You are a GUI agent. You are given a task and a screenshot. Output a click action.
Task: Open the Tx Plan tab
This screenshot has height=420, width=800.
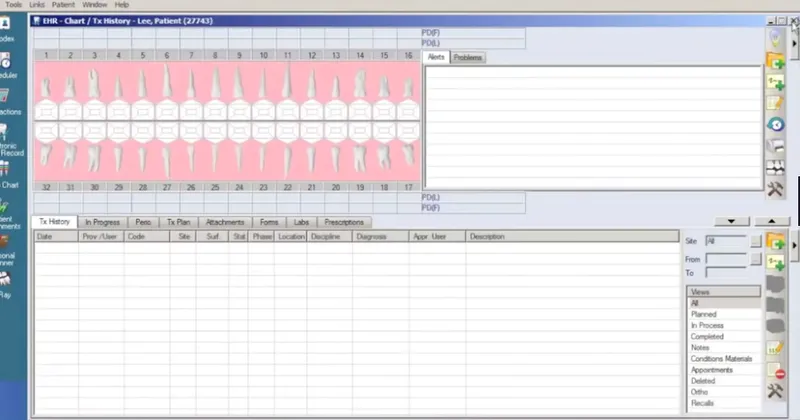tap(179, 222)
